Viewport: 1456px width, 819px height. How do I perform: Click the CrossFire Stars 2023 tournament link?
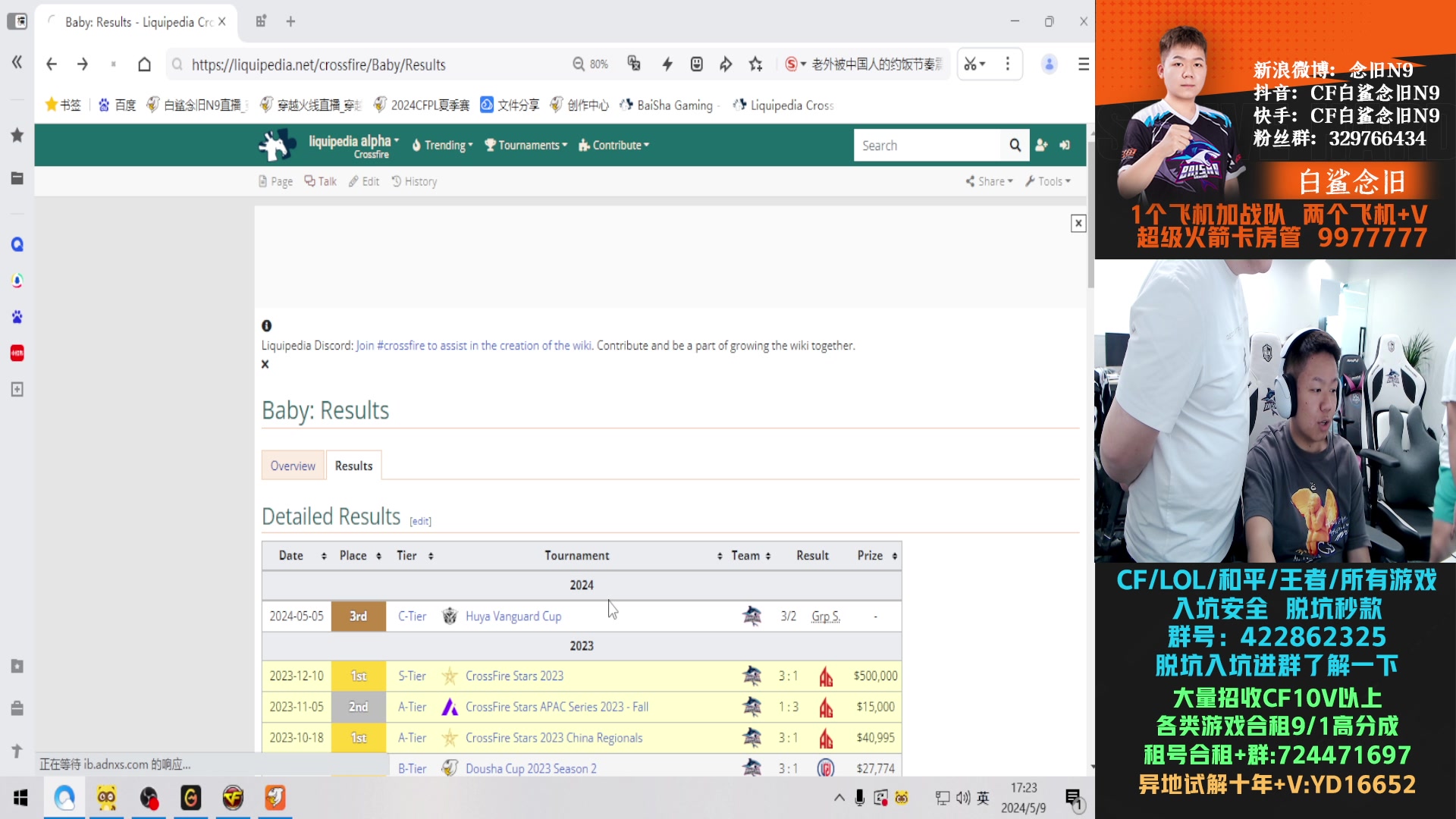pyautogui.click(x=516, y=676)
